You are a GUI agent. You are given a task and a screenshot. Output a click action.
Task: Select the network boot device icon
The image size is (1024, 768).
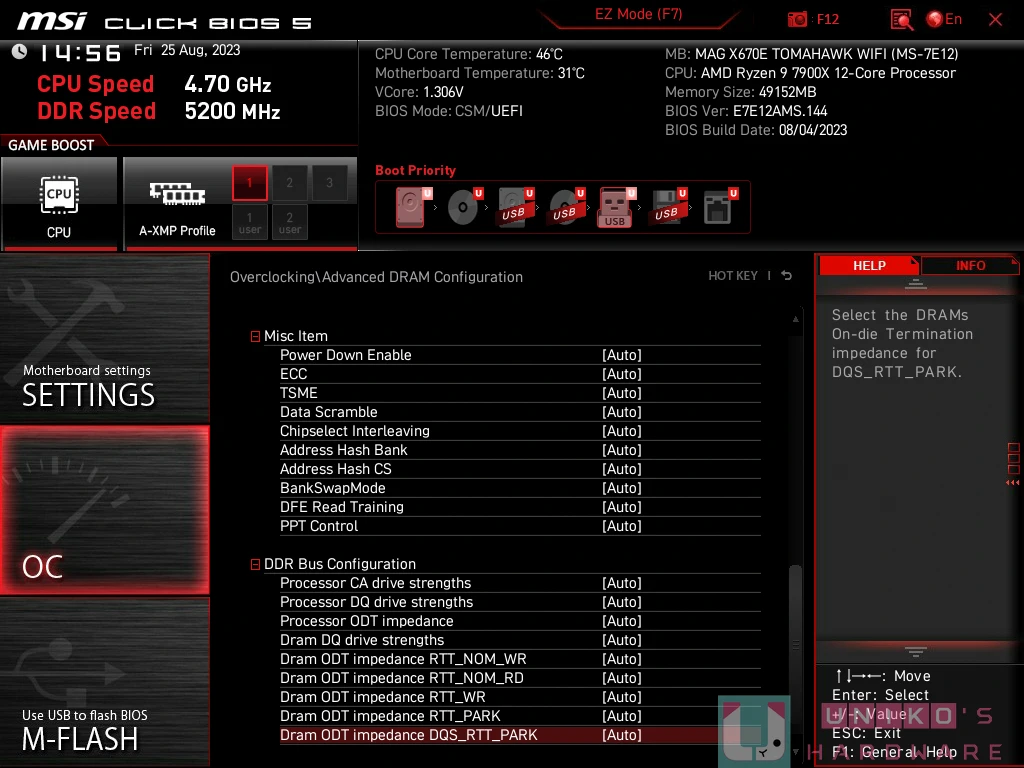click(x=719, y=207)
